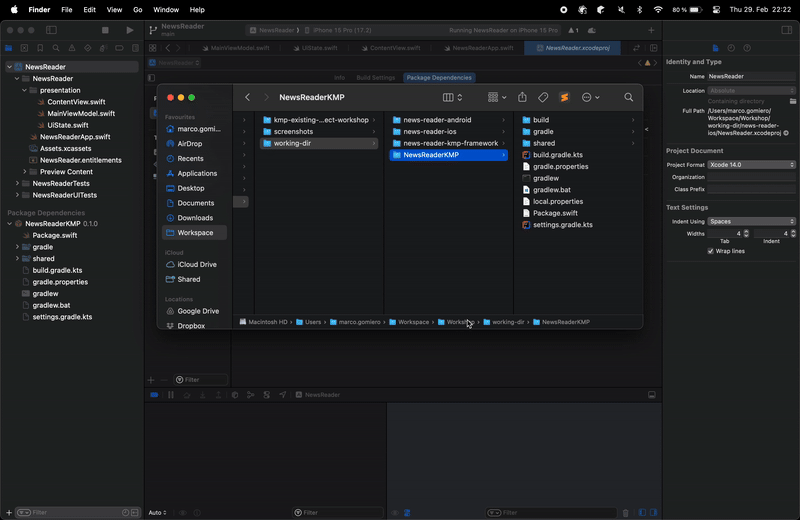Open Control Center in menu bar
Image resolution: width=800 pixels, height=520 pixels.
[x=716, y=10]
